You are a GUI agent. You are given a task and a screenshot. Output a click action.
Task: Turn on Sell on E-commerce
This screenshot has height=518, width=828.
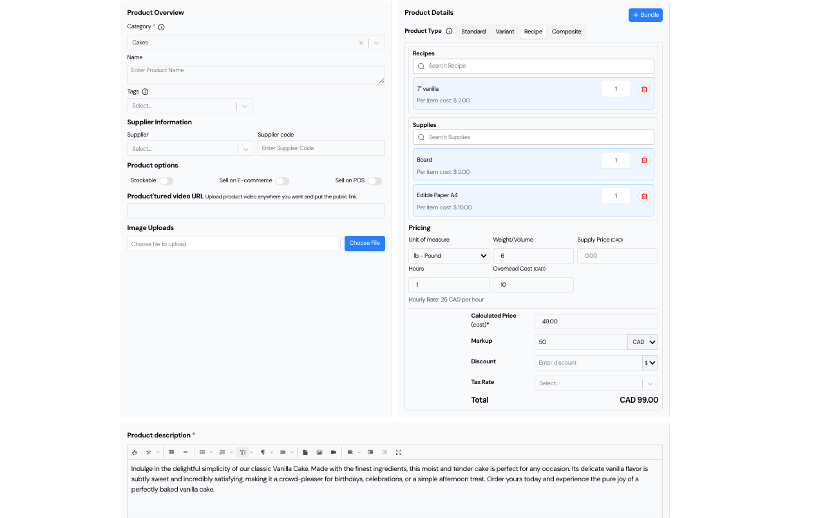[x=282, y=181]
